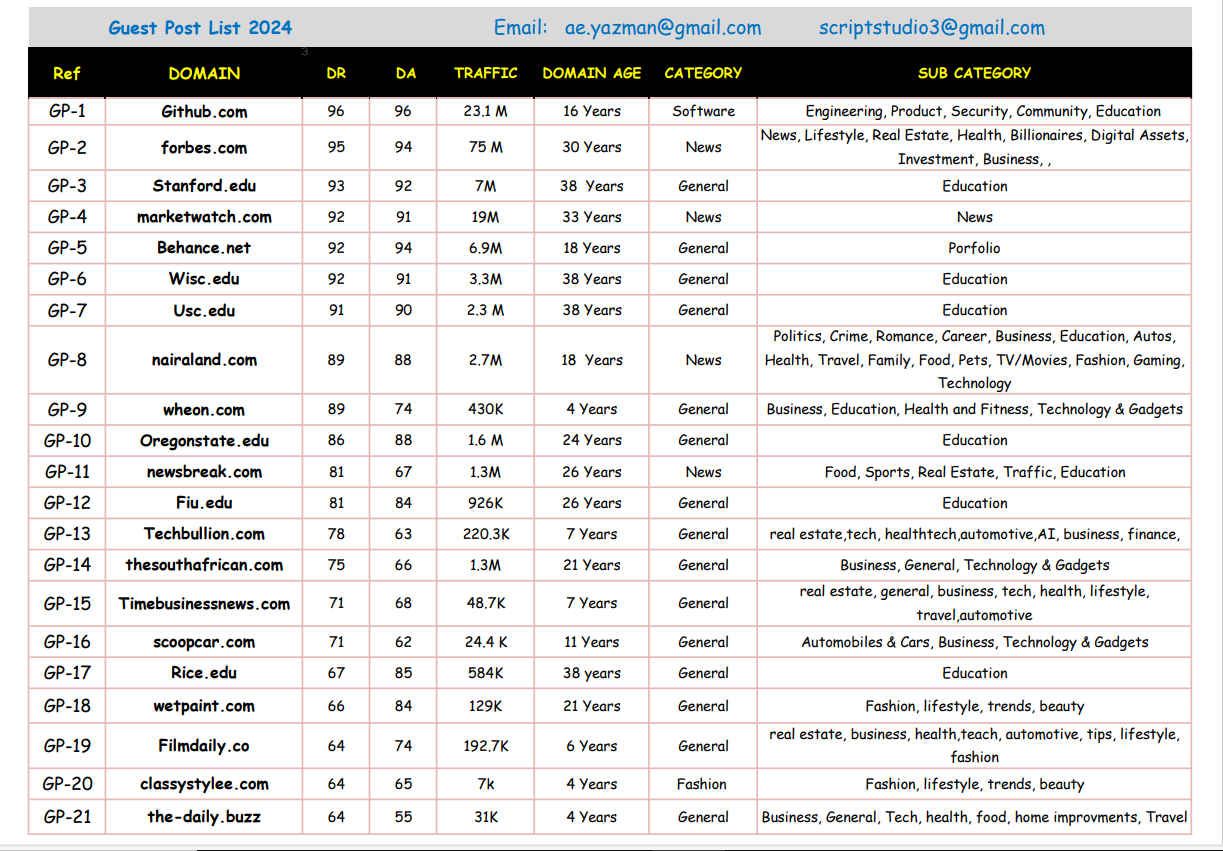Click the scriptstudio3@gmail.com email address
This screenshot has height=851, width=1223.
coord(932,28)
